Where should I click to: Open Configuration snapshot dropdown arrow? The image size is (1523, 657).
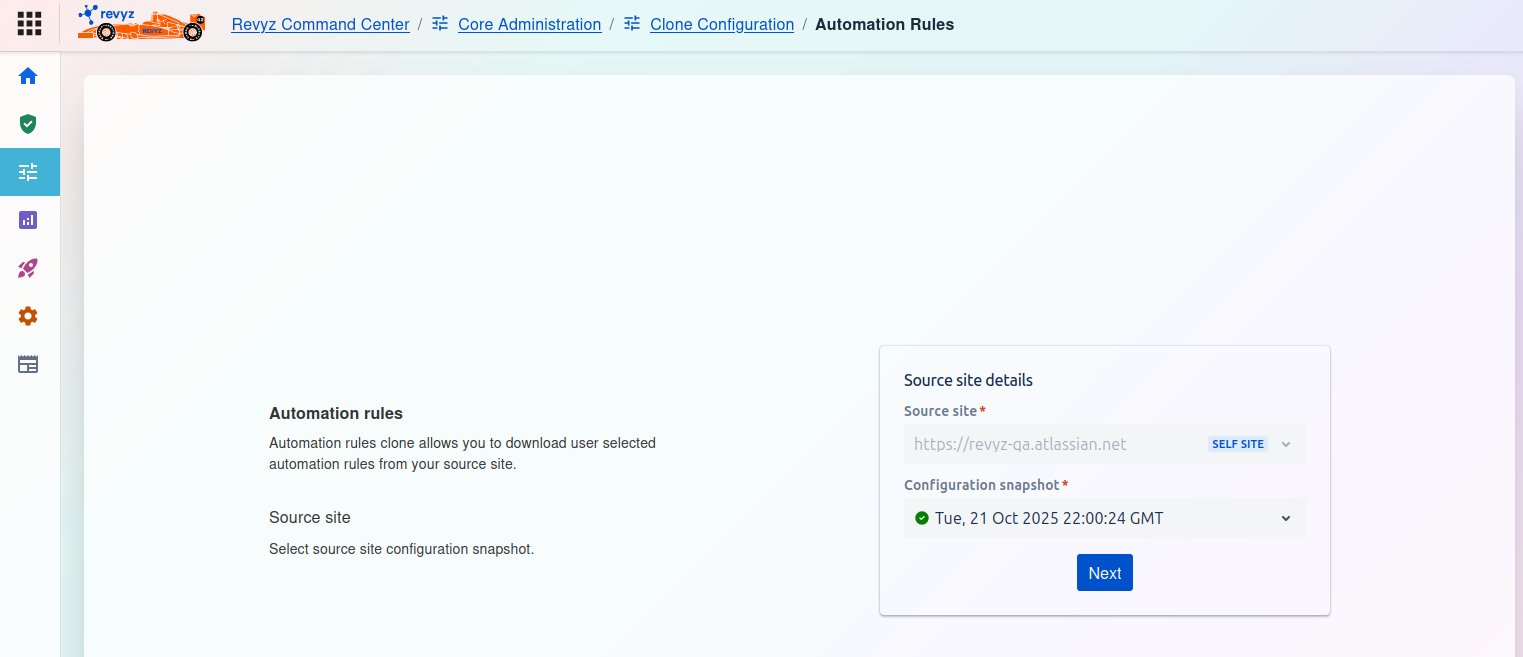coord(1286,518)
